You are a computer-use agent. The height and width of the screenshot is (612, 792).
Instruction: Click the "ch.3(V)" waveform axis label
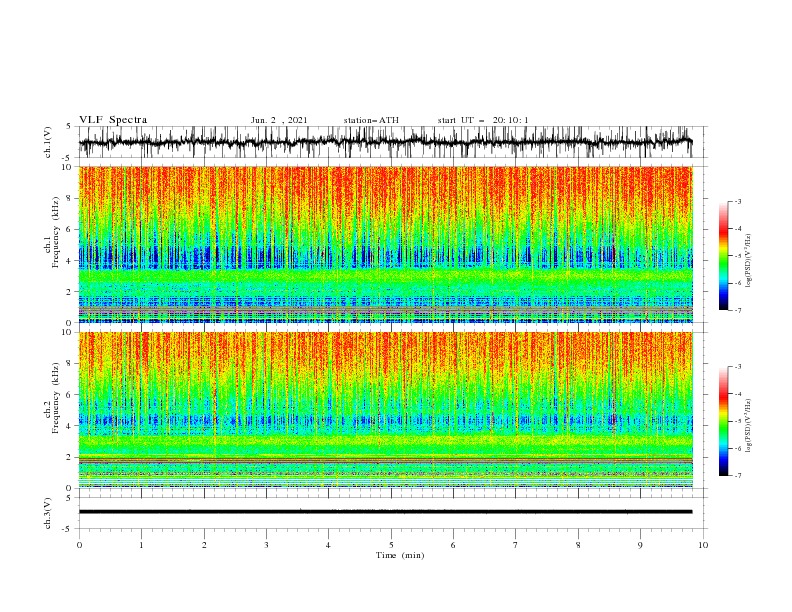tap(48, 513)
